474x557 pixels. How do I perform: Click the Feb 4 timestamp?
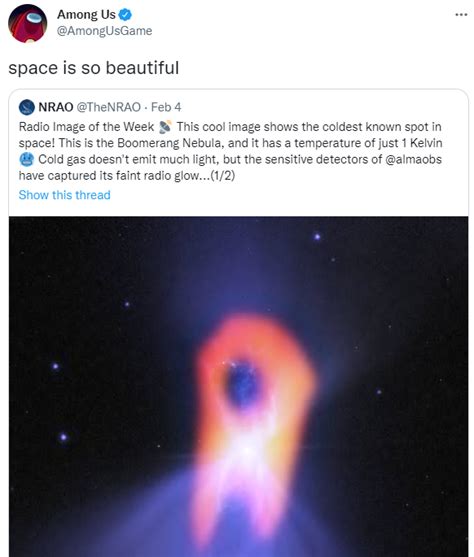(166, 107)
